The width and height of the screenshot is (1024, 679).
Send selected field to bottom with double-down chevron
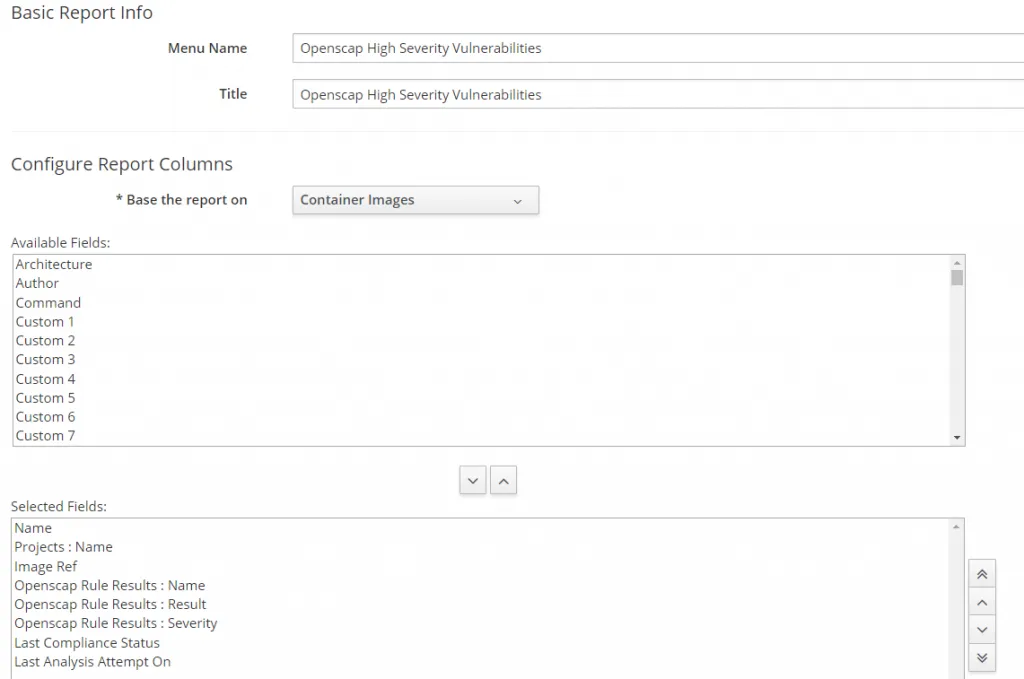[981, 657]
